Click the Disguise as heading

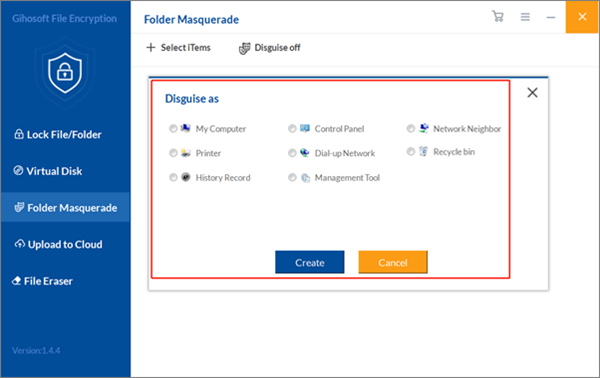tap(192, 99)
